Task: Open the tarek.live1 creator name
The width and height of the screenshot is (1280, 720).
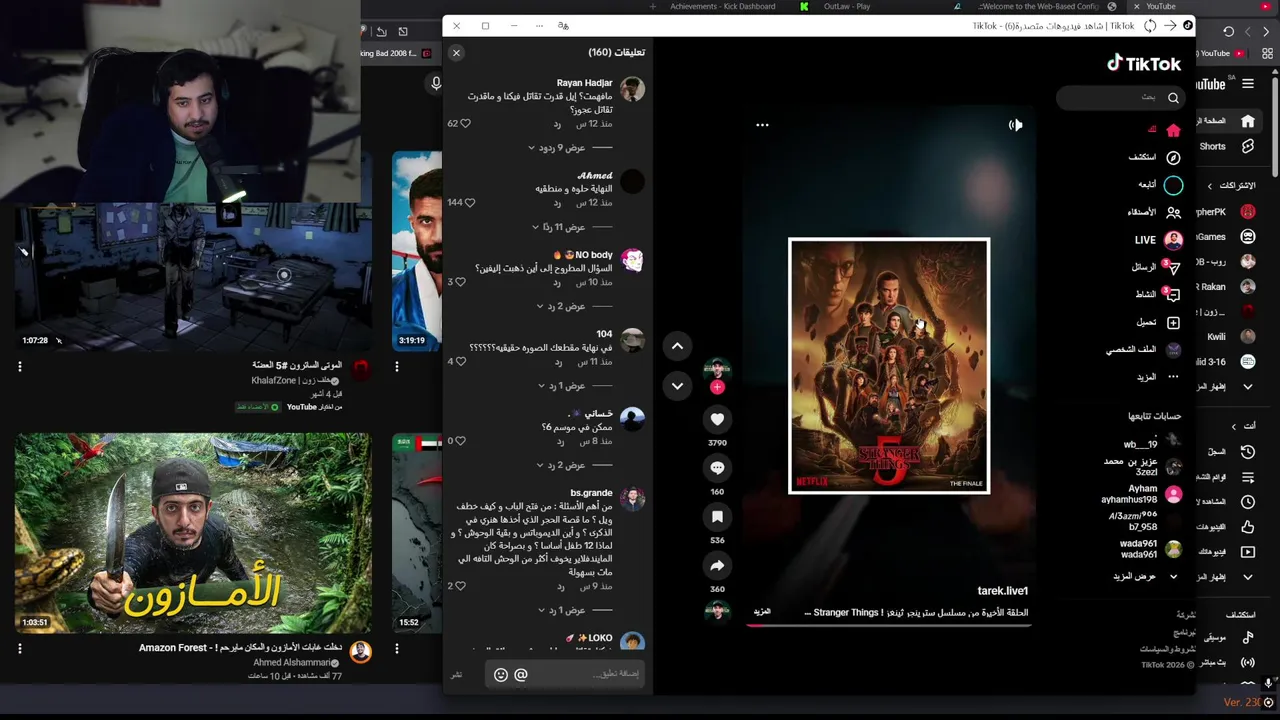Action: [x=1002, y=591]
